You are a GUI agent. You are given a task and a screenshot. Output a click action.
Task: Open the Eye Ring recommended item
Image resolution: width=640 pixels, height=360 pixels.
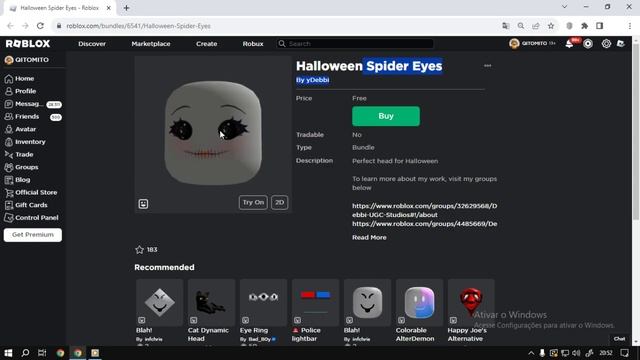[x=263, y=302]
